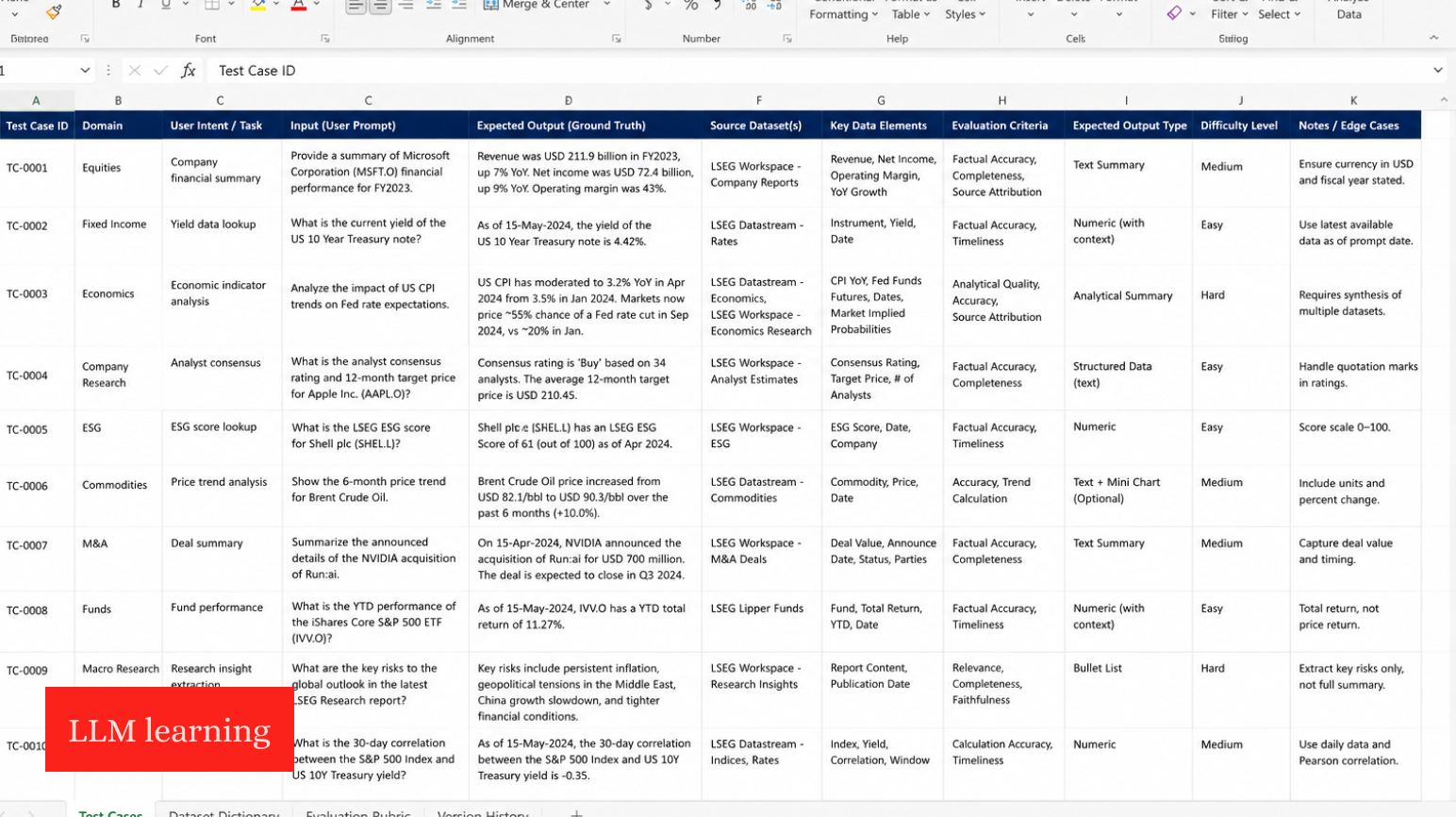Decrease the indent level
The width and height of the screenshot is (1456, 817).
434,6
